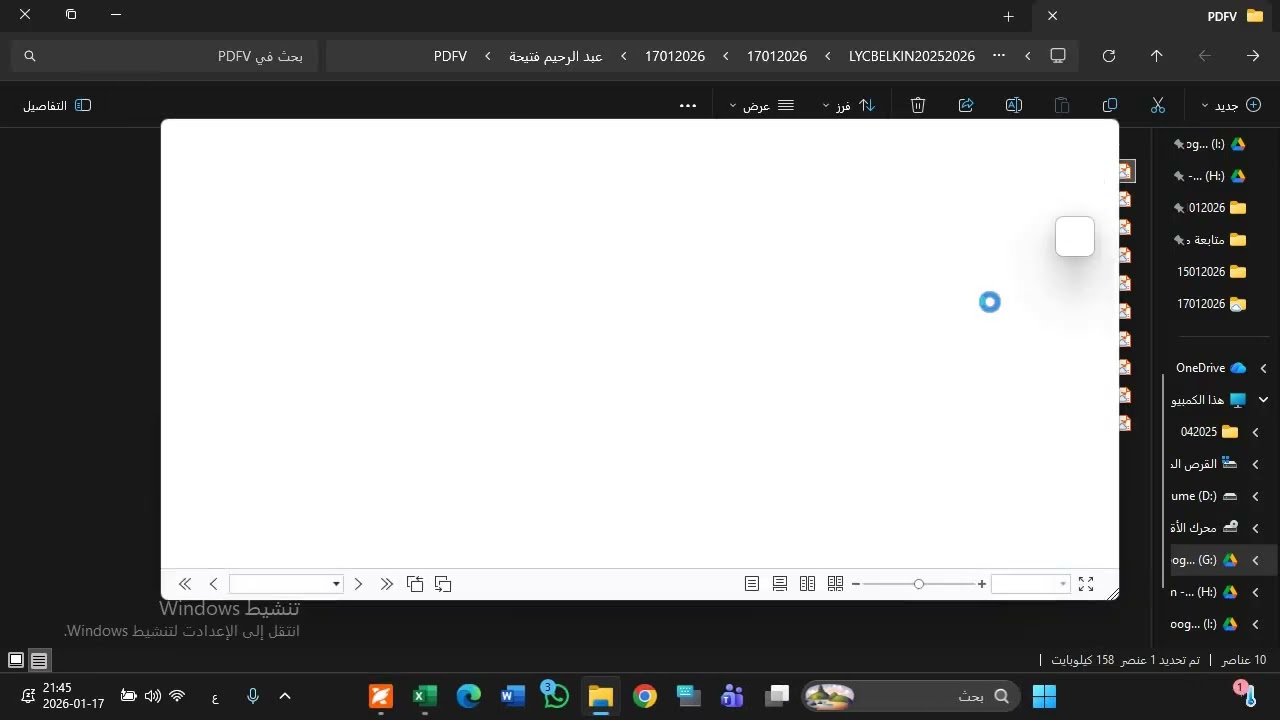Adjust the preview zoom slider handle

pyautogui.click(x=919, y=584)
